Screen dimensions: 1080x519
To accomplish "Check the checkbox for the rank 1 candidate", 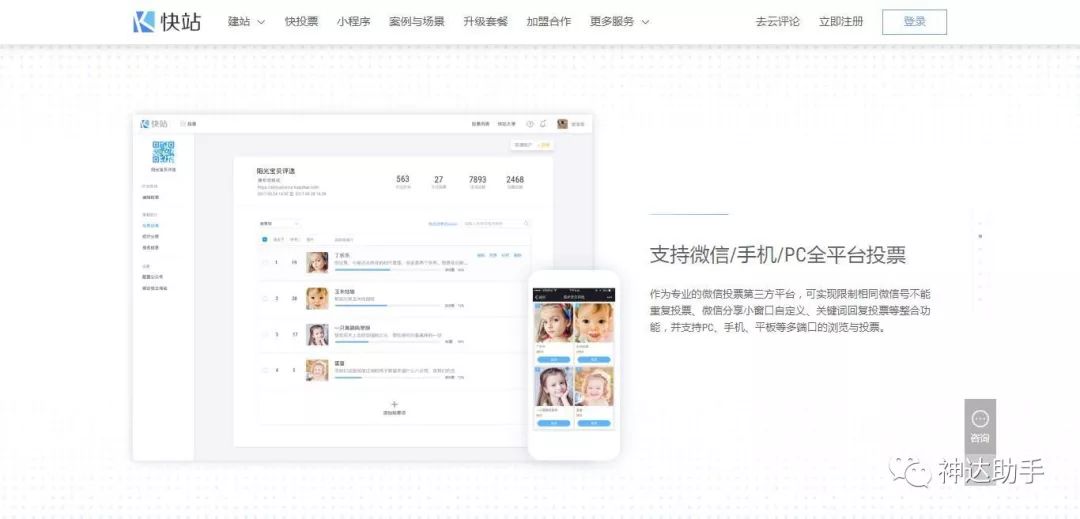I will (x=265, y=262).
